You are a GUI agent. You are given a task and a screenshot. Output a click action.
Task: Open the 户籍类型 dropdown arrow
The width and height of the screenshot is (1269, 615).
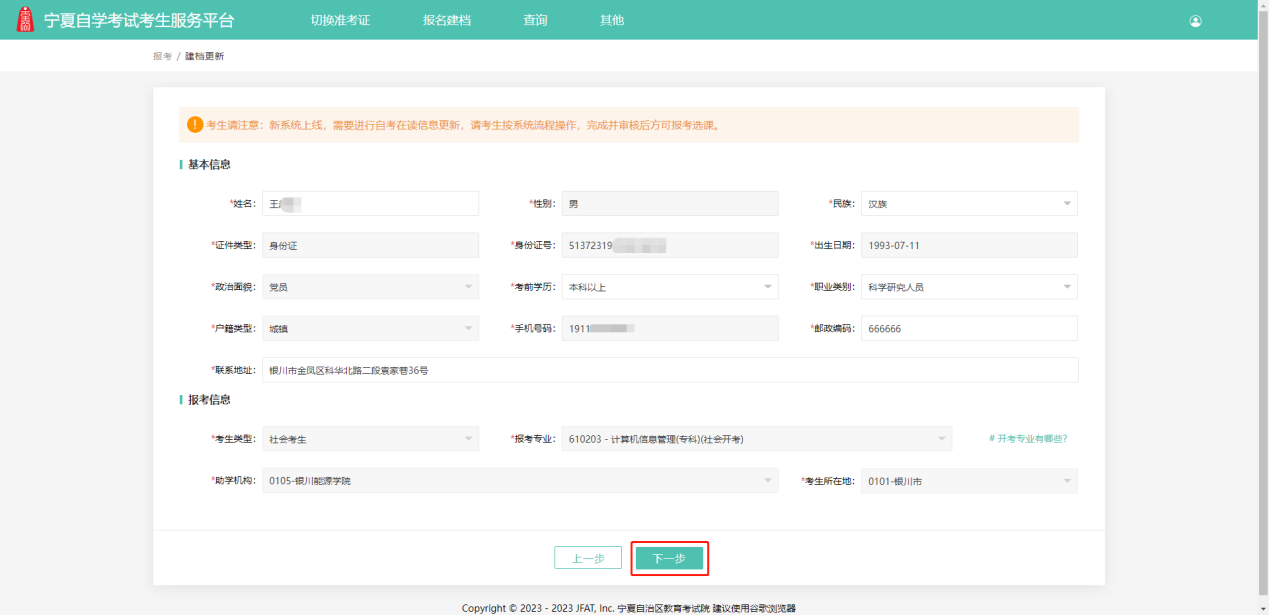coord(468,328)
